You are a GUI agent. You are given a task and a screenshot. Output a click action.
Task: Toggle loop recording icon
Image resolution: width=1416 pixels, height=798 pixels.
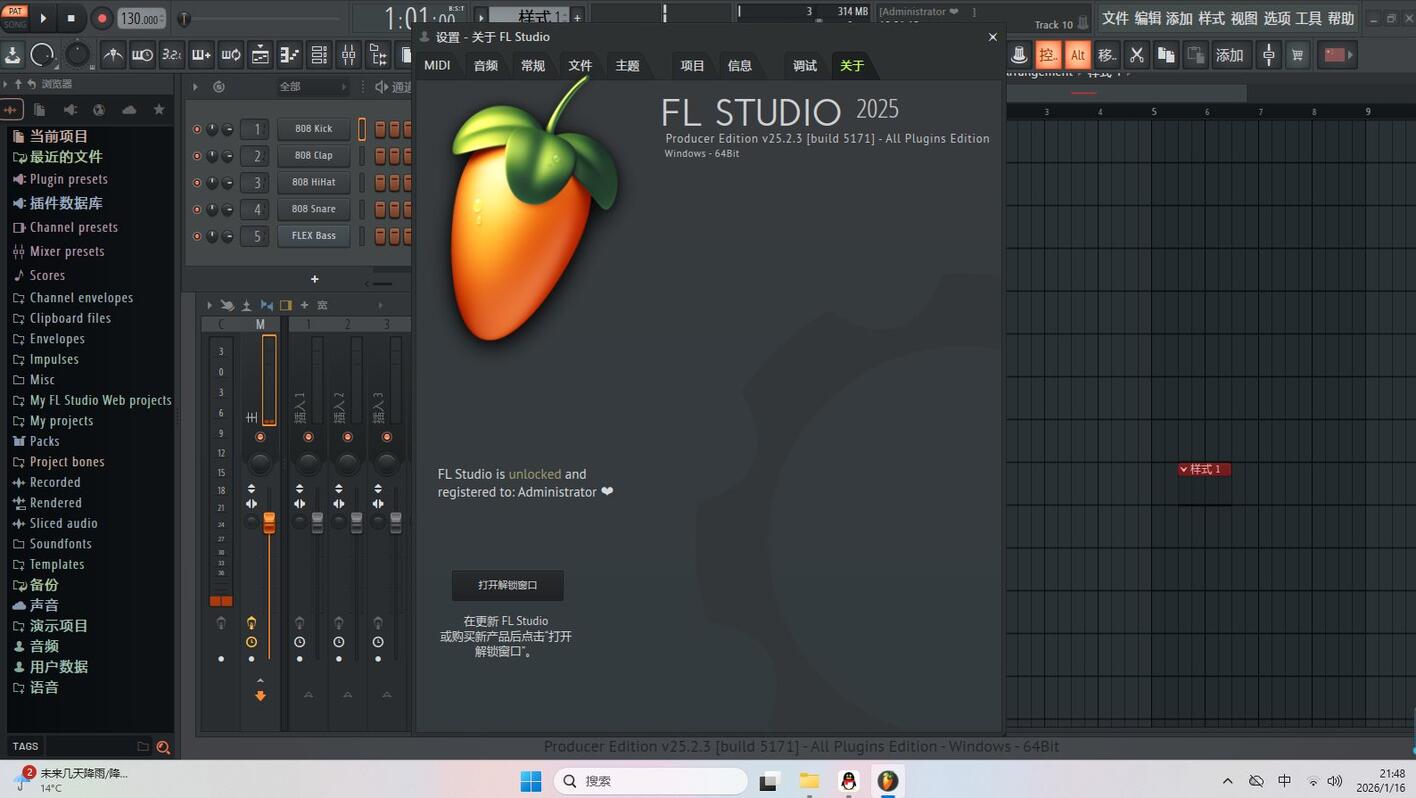click(x=231, y=55)
